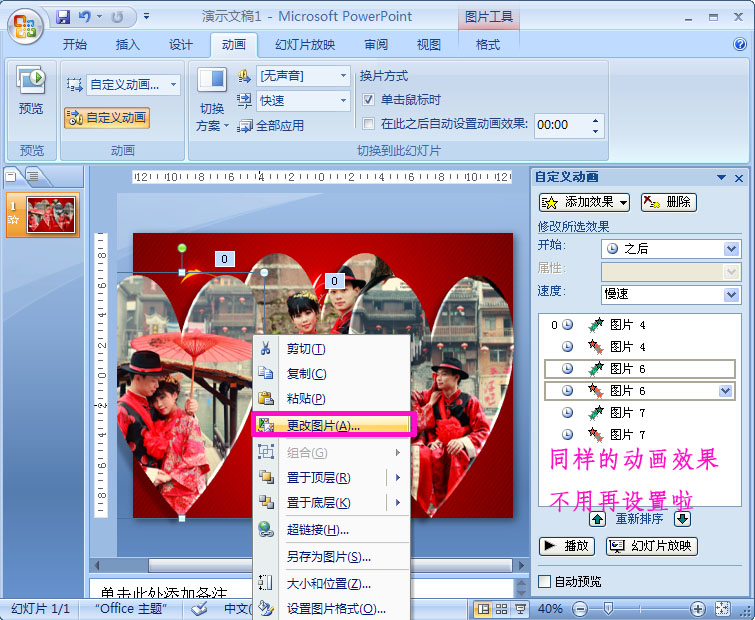This screenshot has height=620, width=755.
Task: Click the 幻灯片放映 button in the task pane
Action: (x=651, y=546)
